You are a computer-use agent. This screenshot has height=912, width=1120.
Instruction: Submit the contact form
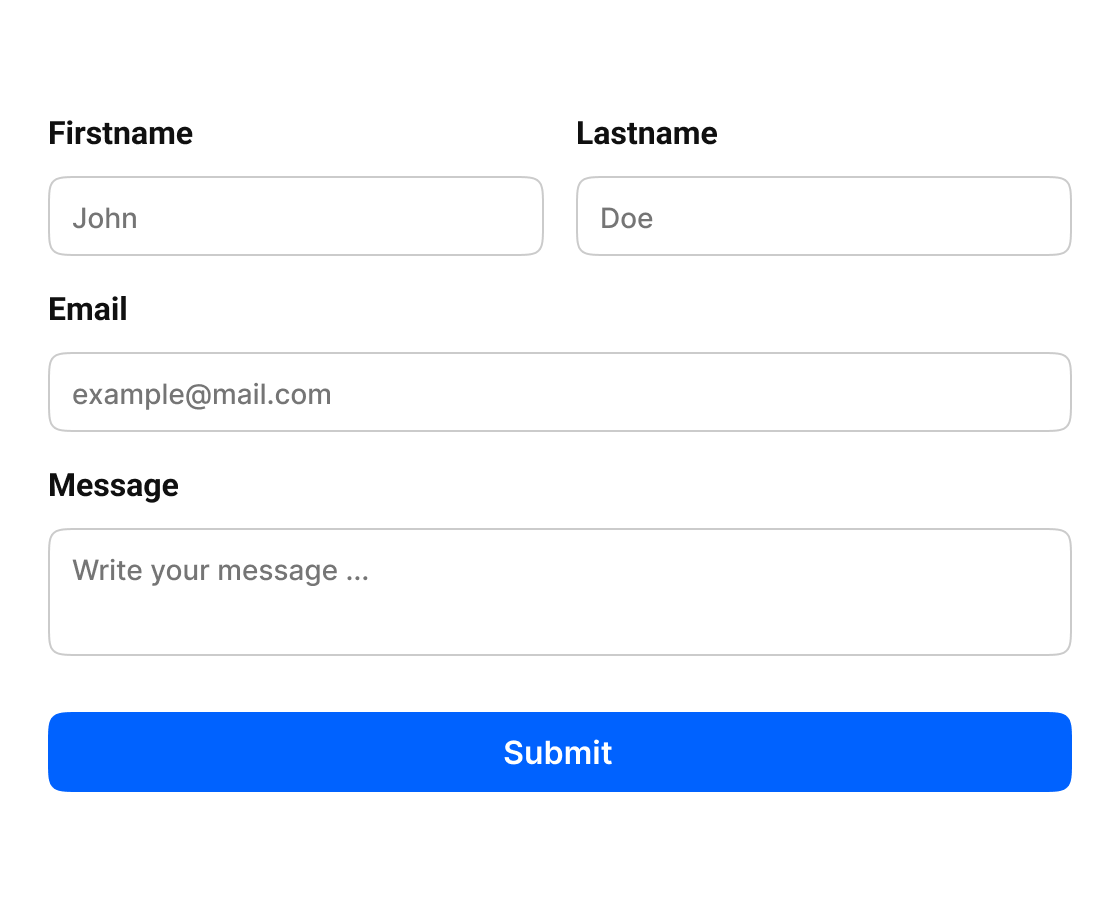coord(560,752)
